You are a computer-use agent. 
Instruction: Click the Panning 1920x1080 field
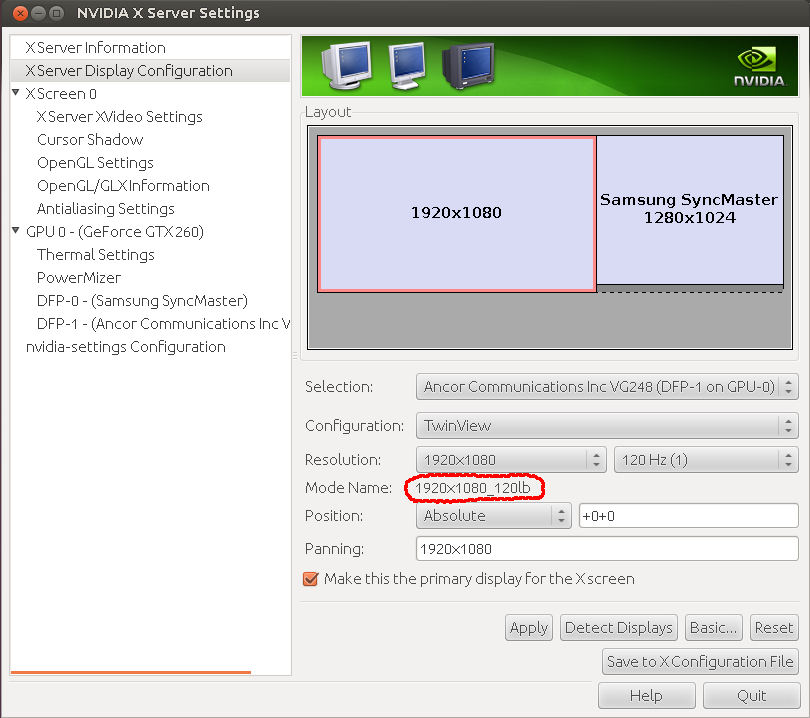coord(607,549)
